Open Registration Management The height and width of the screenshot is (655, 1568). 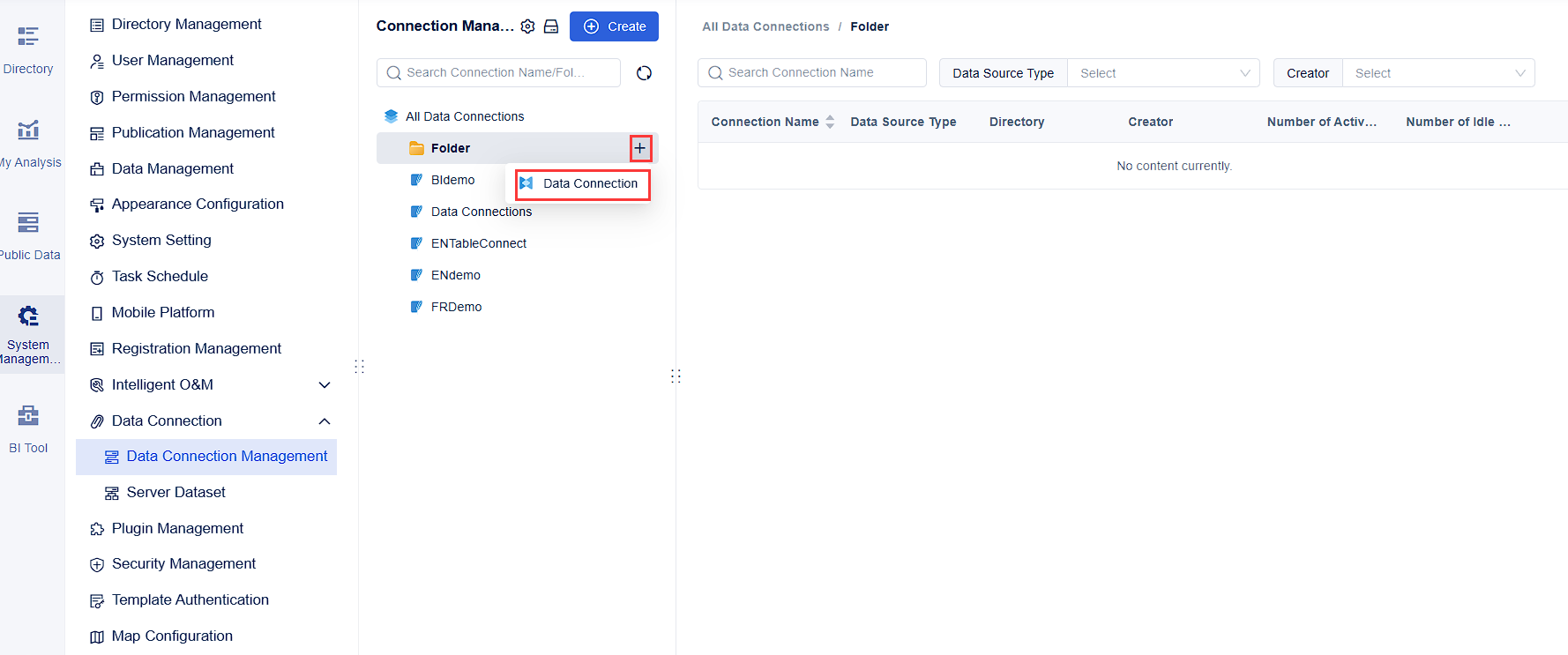click(x=196, y=349)
